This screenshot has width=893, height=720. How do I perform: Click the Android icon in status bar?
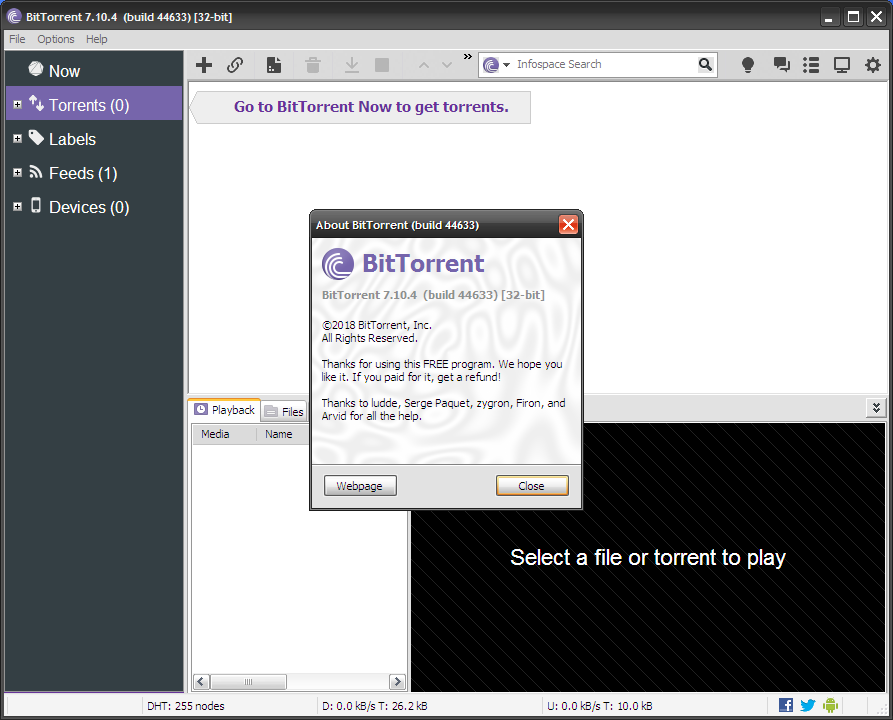coord(830,705)
